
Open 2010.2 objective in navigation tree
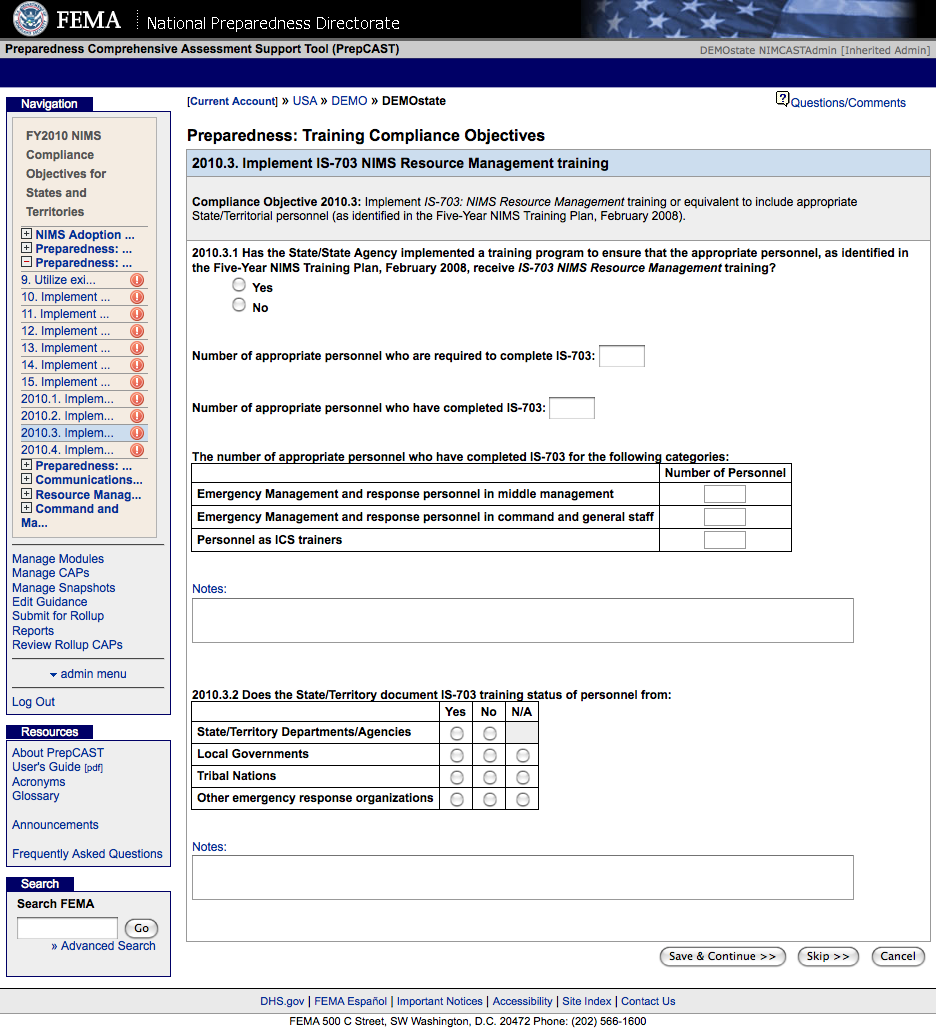[x=67, y=416]
